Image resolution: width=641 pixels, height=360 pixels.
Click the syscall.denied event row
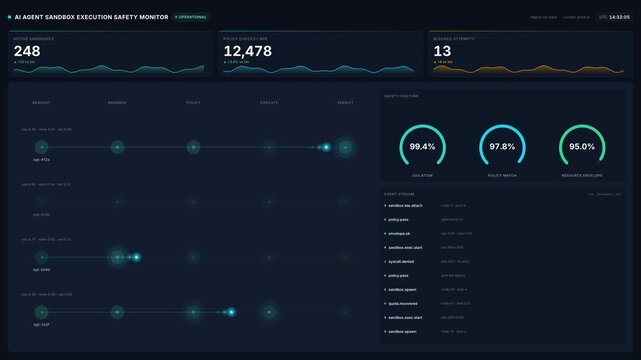[x=502, y=262]
